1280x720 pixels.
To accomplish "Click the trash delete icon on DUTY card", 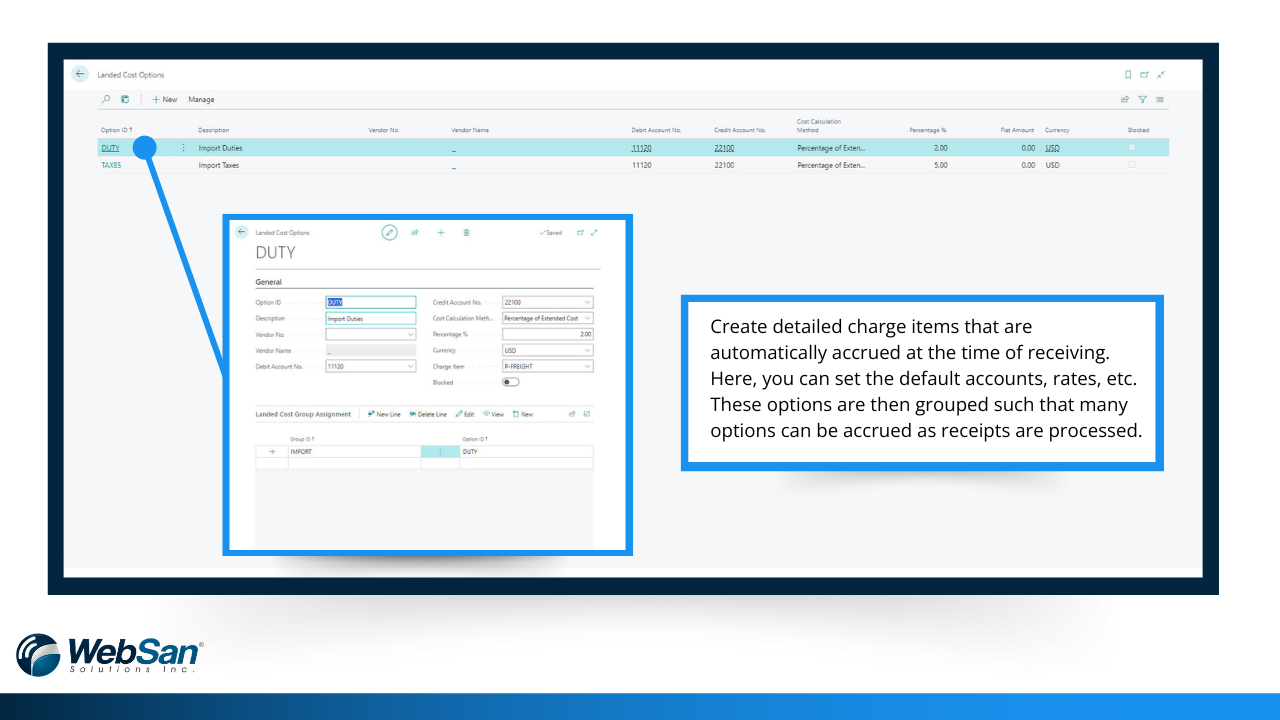I will point(466,232).
